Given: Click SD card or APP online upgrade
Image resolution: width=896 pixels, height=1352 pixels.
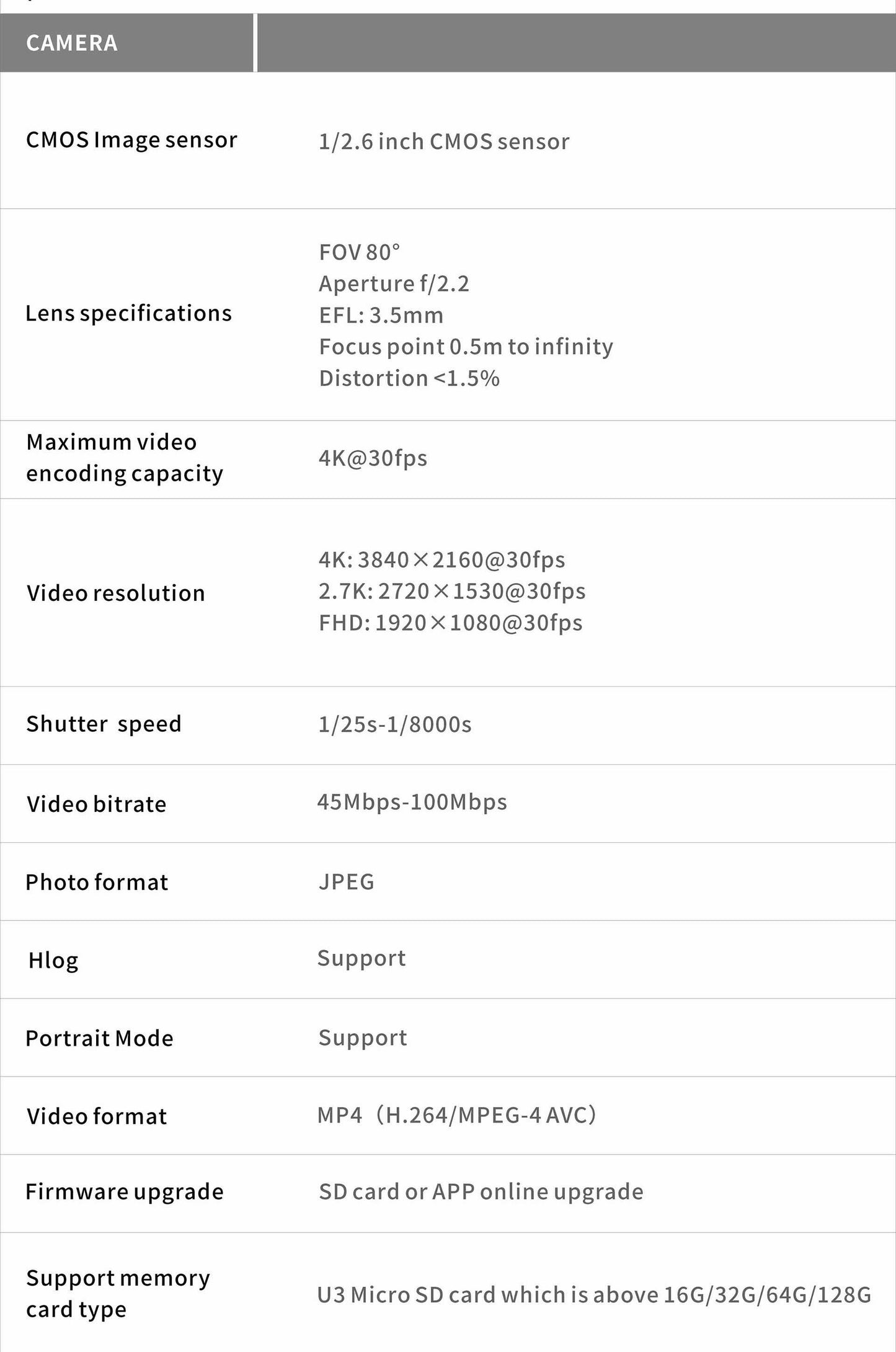Looking at the screenshot, I should 481,1192.
